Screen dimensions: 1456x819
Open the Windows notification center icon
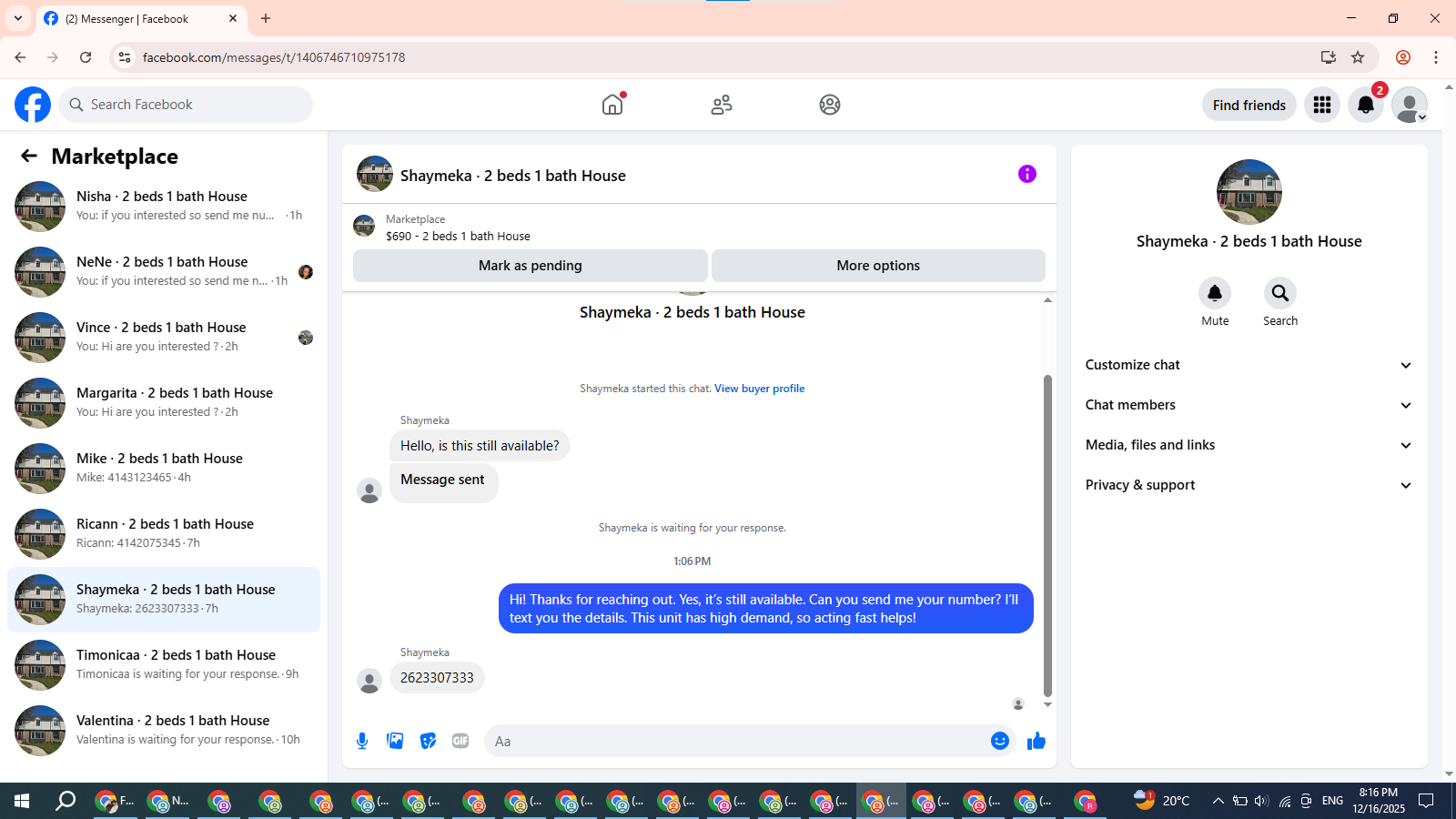point(1427,801)
